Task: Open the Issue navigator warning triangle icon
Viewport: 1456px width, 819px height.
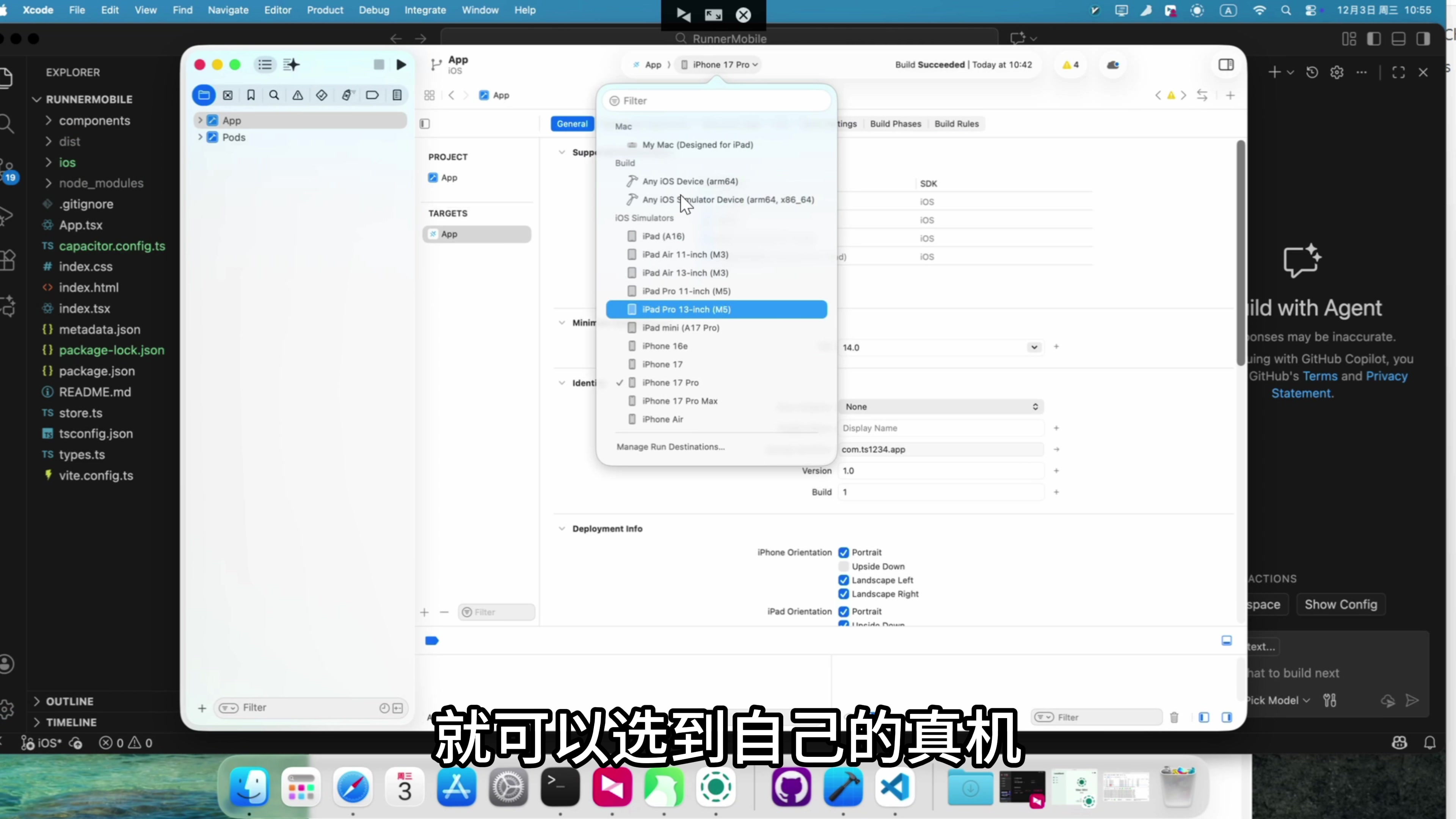Action: (298, 95)
